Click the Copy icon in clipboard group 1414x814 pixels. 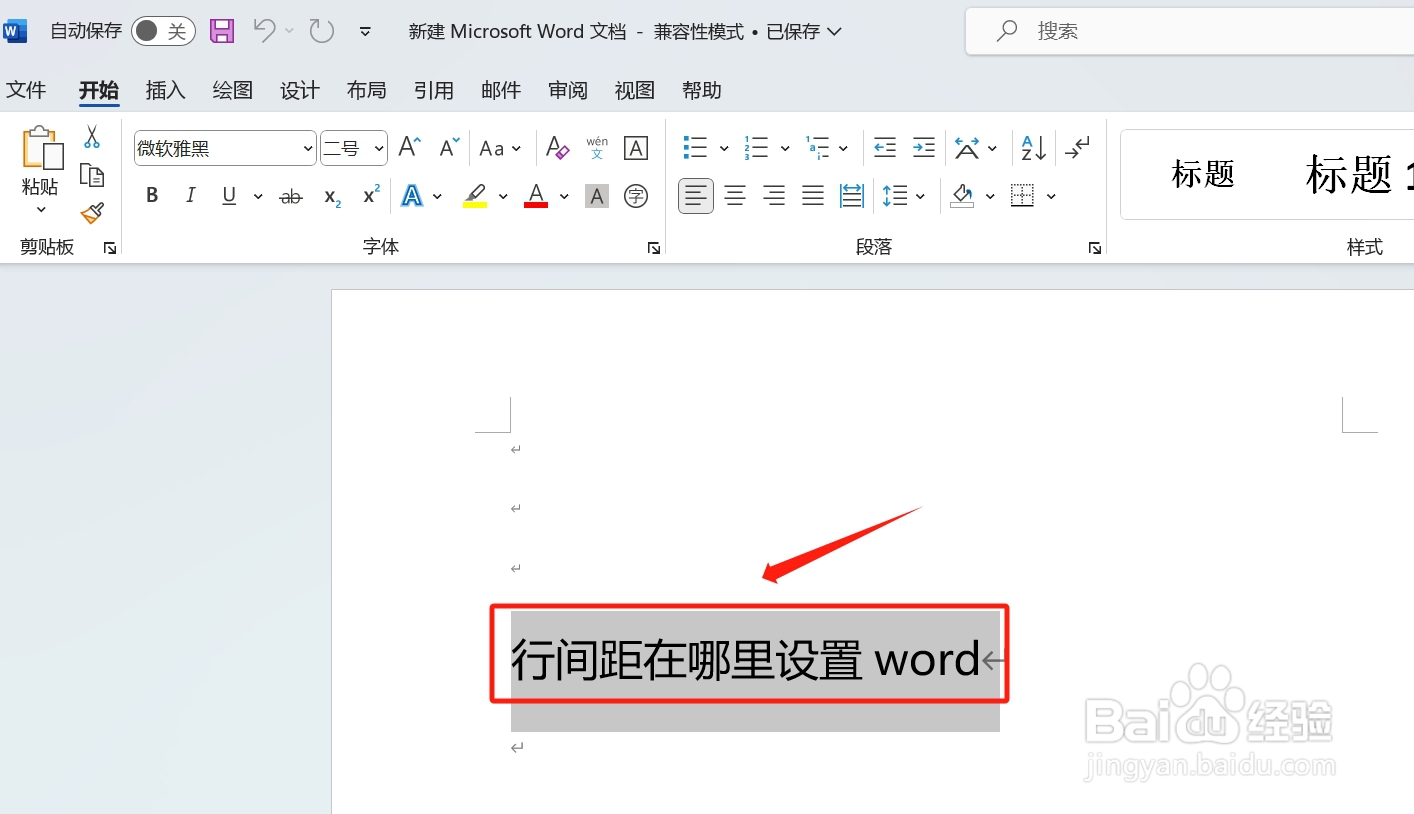pos(91,174)
